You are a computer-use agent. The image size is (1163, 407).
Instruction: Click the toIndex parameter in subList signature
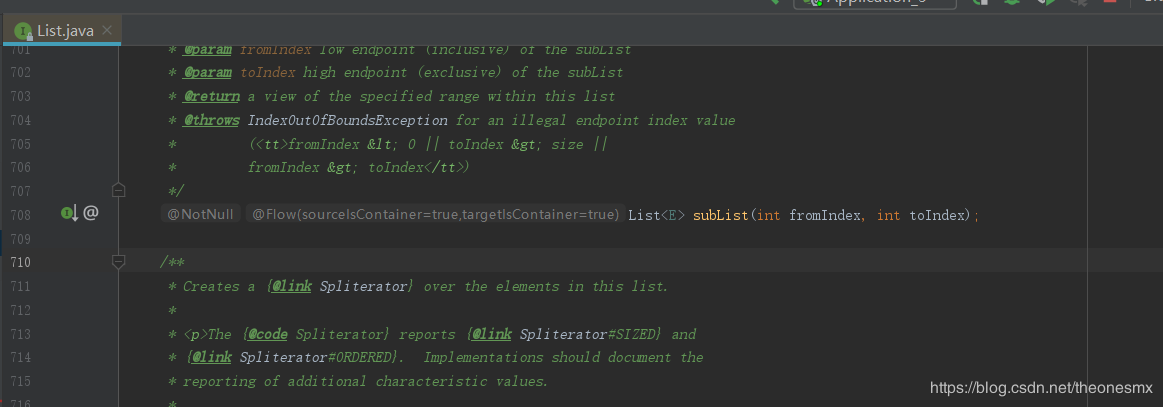[937, 215]
